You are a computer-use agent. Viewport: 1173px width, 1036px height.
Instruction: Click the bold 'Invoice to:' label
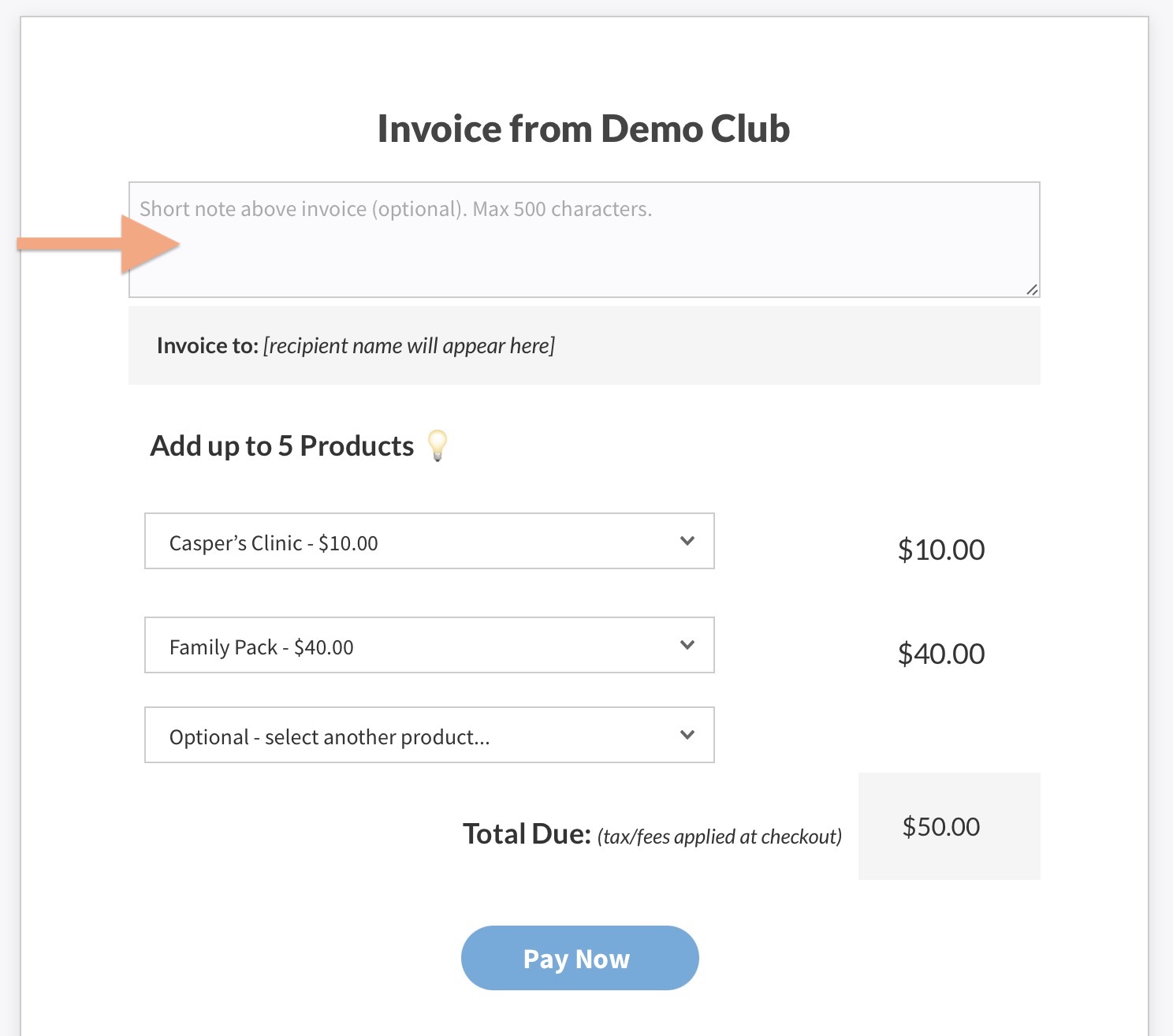(x=207, y=346)
